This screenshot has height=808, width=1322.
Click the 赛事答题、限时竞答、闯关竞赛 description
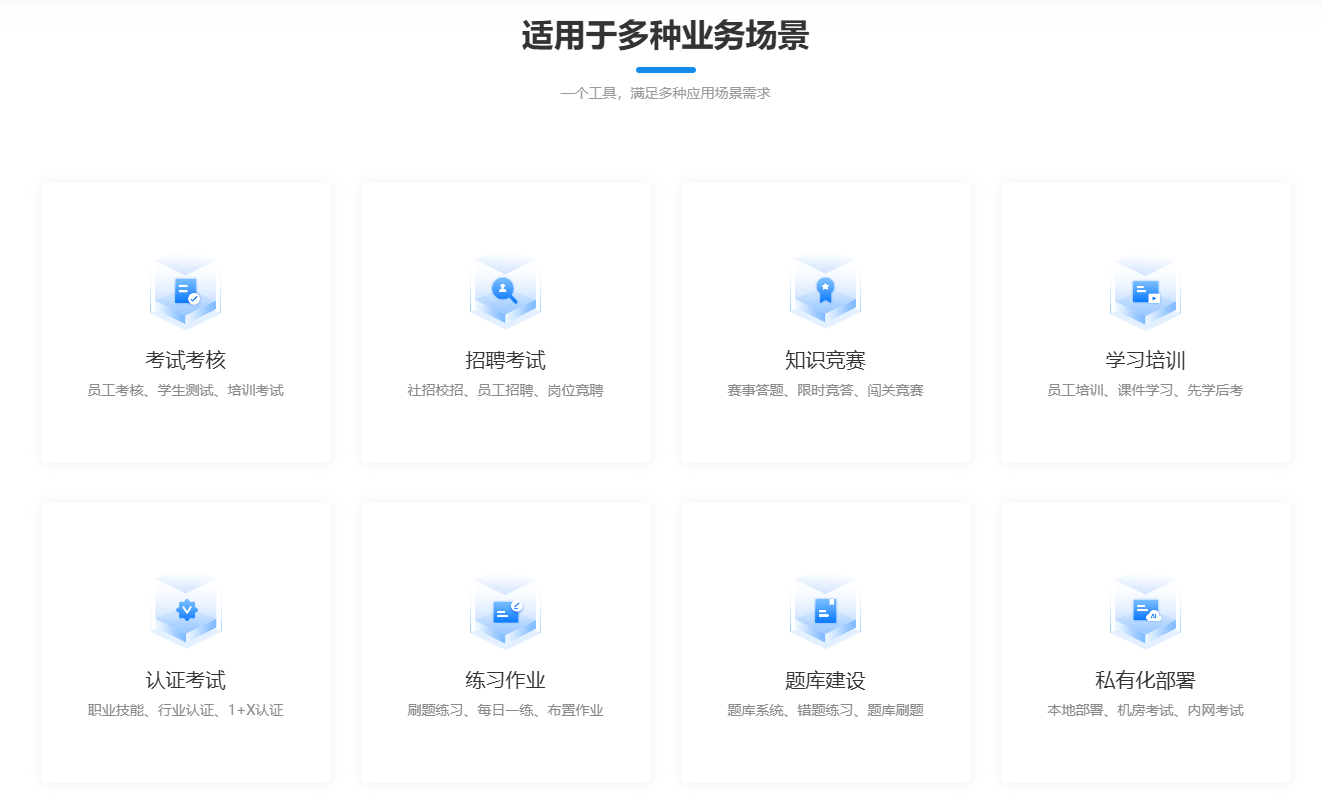click(825, 390)
